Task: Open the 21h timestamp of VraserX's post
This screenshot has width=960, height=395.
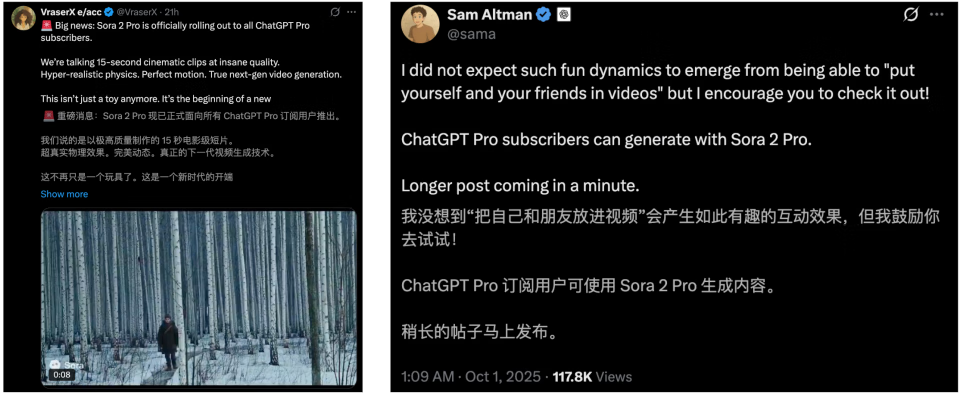Action: tap(172, 12)
